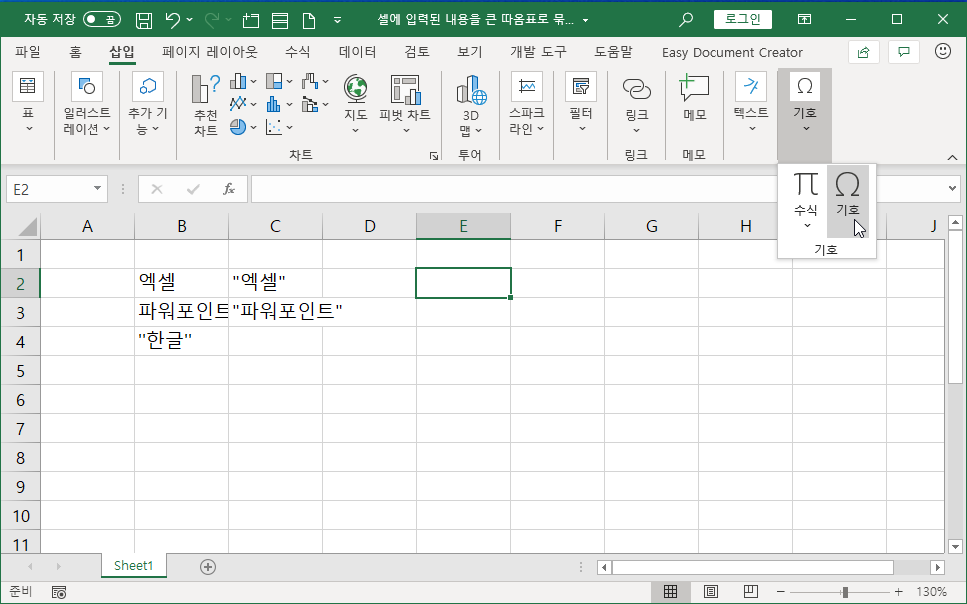Click the fx Insert Function button

[x=229, y=189]
